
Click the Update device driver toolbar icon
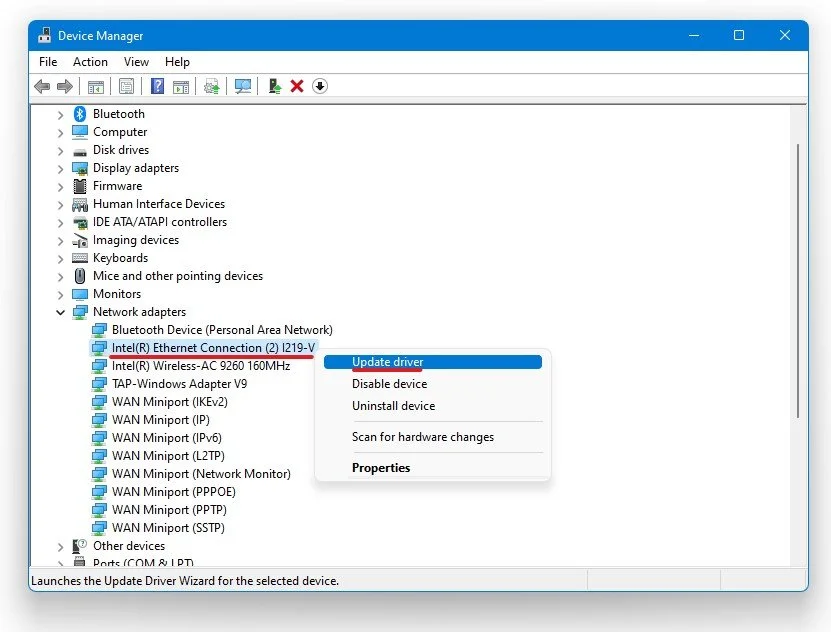click(x=275, y=86)
